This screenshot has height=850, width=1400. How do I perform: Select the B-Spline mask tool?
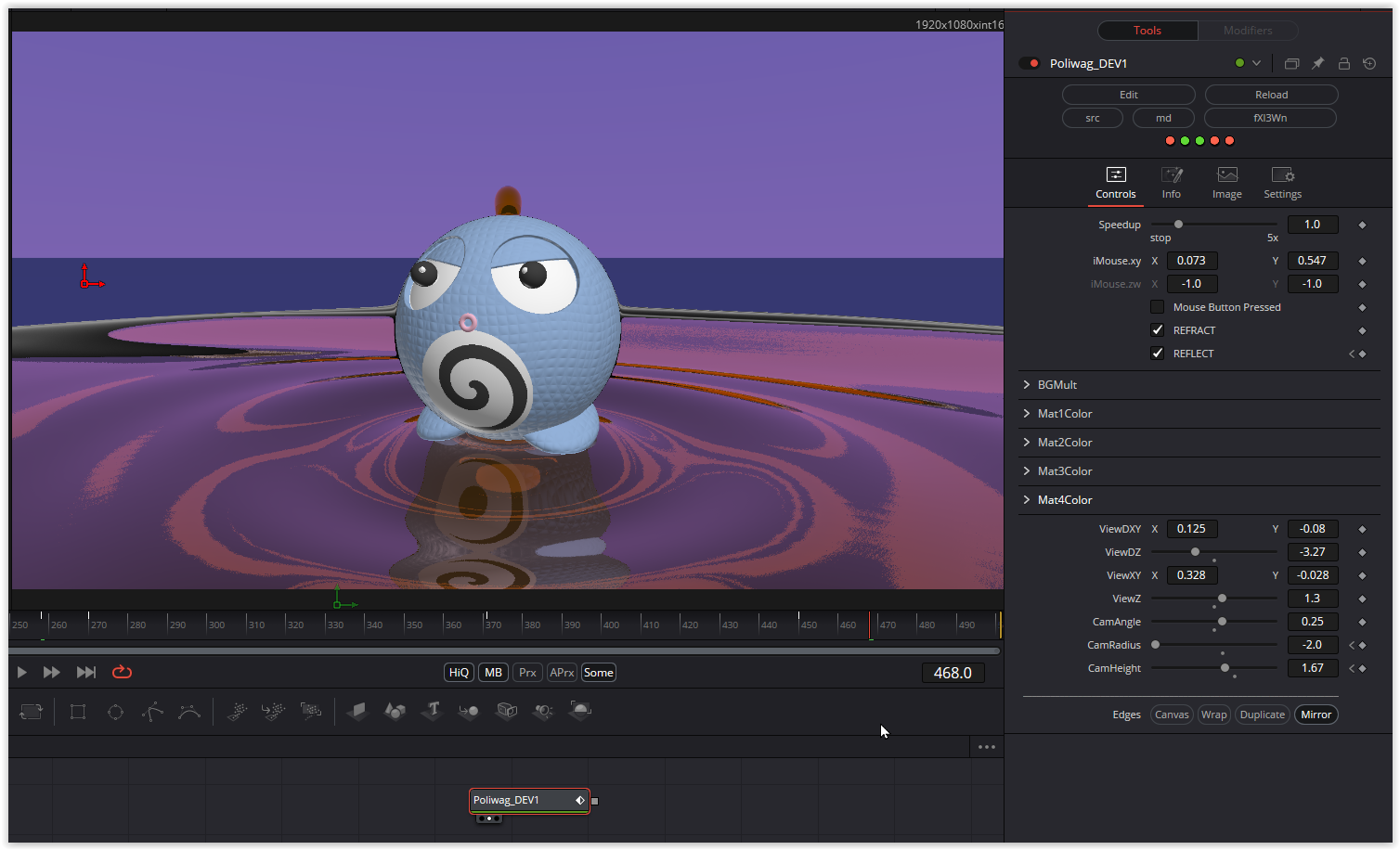click(189, 712)
